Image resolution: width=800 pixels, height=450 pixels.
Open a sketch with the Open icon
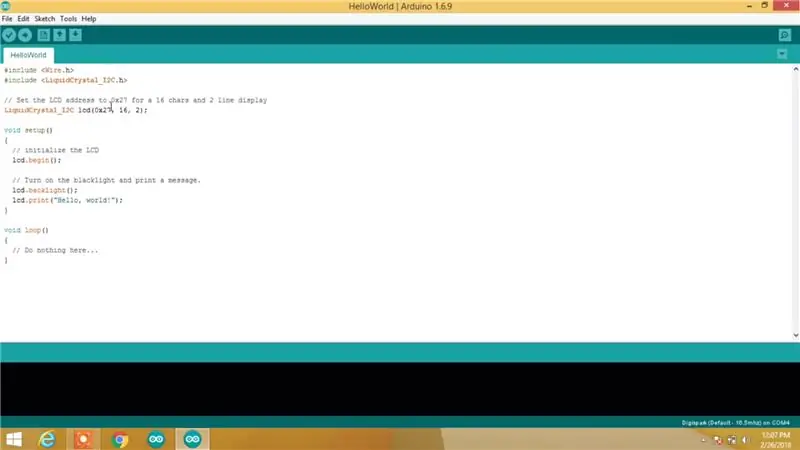(59, 35)
